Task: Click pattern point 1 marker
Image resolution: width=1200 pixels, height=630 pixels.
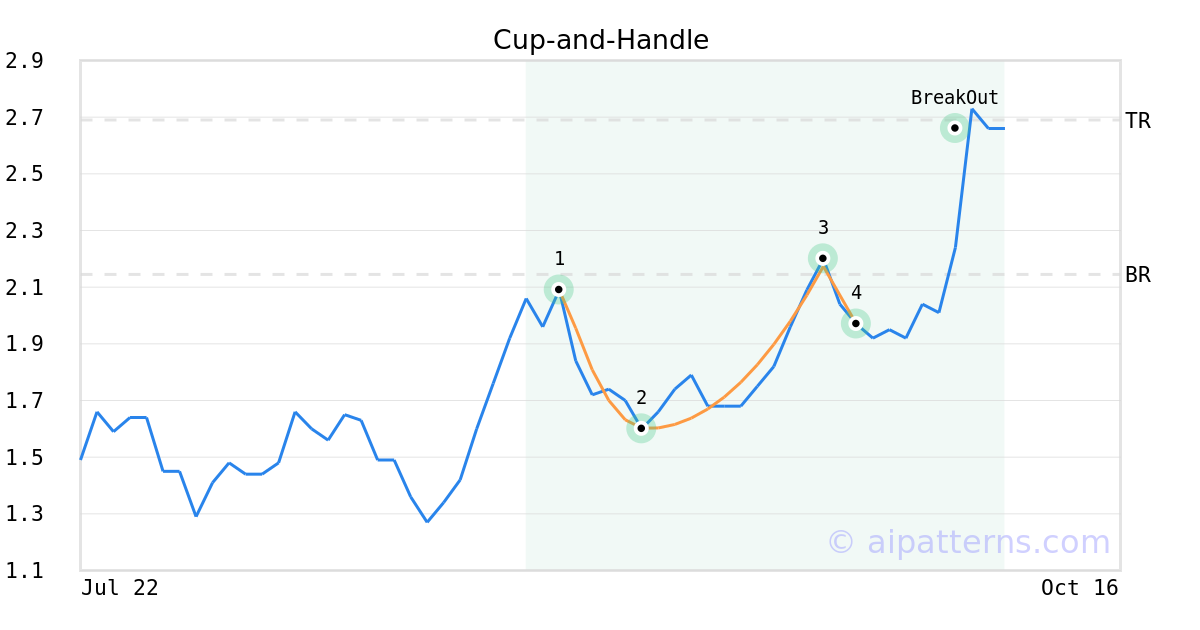Action: 559,289
